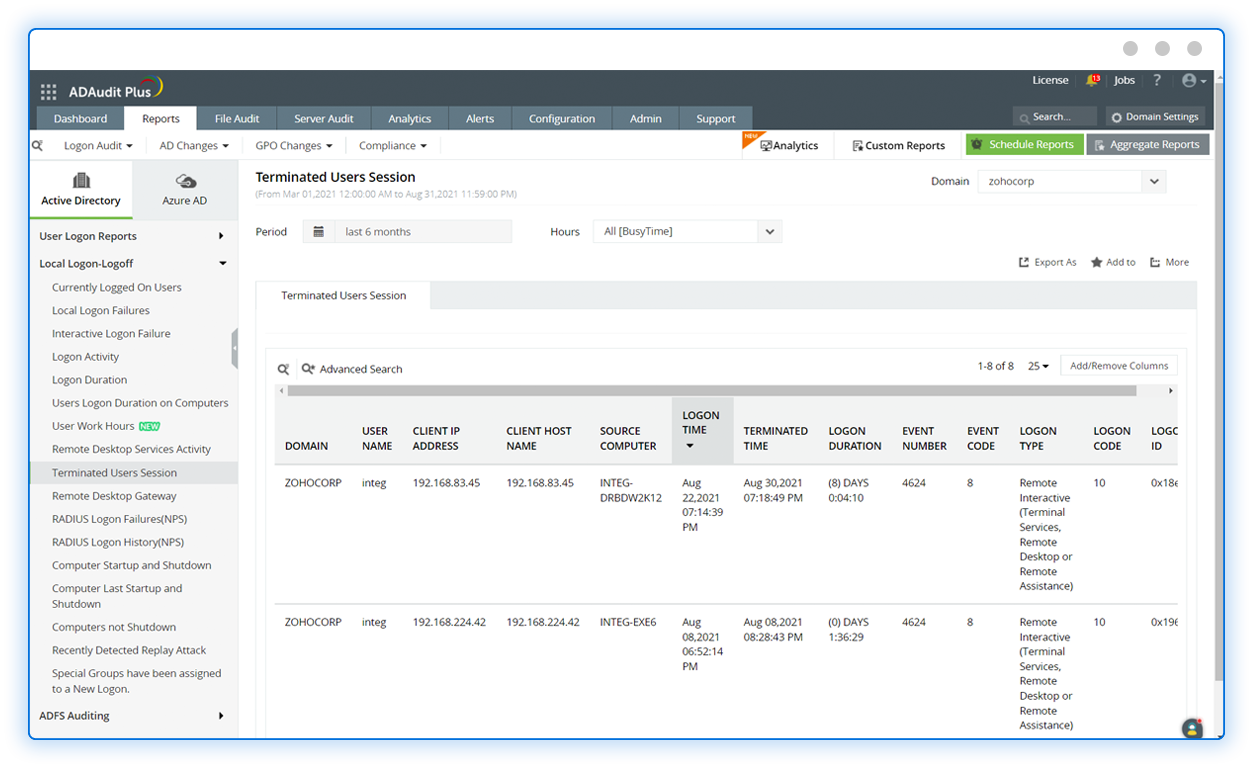The image size is (1253, 768).
Task: Sort by the Logon Time column header
Action: point(701,430)
